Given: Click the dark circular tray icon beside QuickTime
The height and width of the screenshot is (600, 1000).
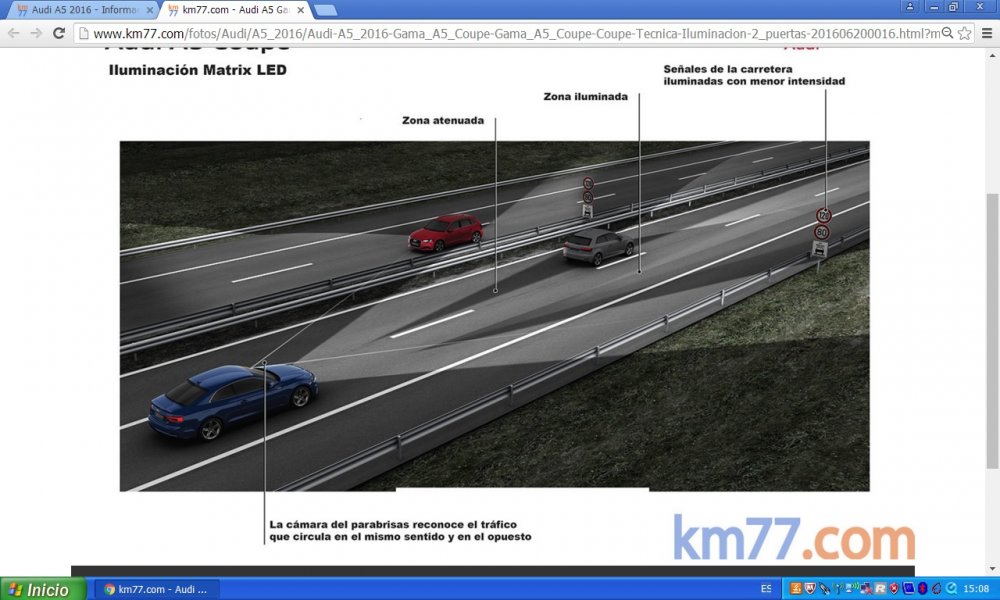Looking at the screenshot, I should coord(936,589).
